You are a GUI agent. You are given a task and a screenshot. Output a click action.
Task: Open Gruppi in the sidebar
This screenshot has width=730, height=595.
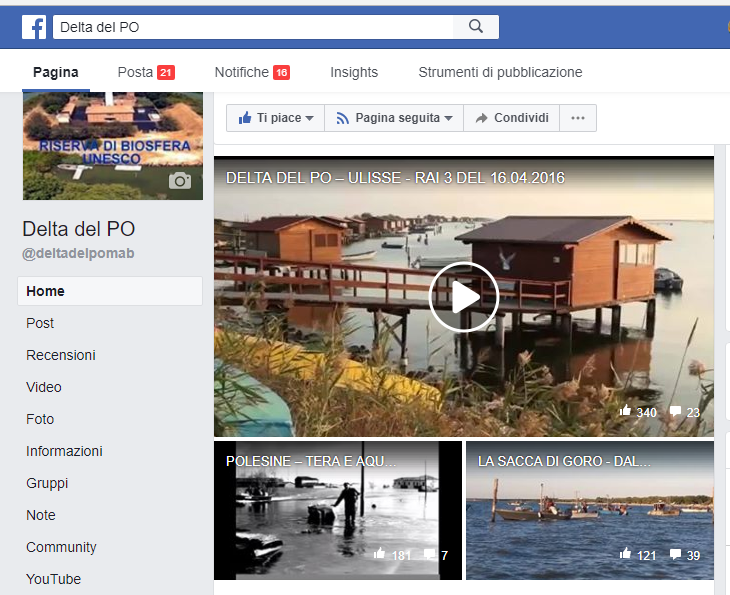click(47, 484)
